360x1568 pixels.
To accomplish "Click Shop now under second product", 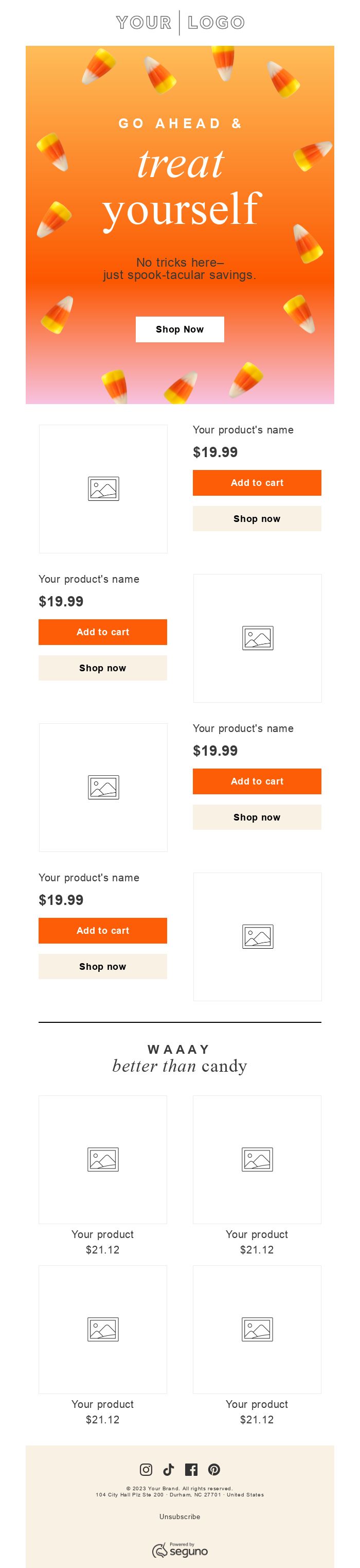I will (103, 668).
